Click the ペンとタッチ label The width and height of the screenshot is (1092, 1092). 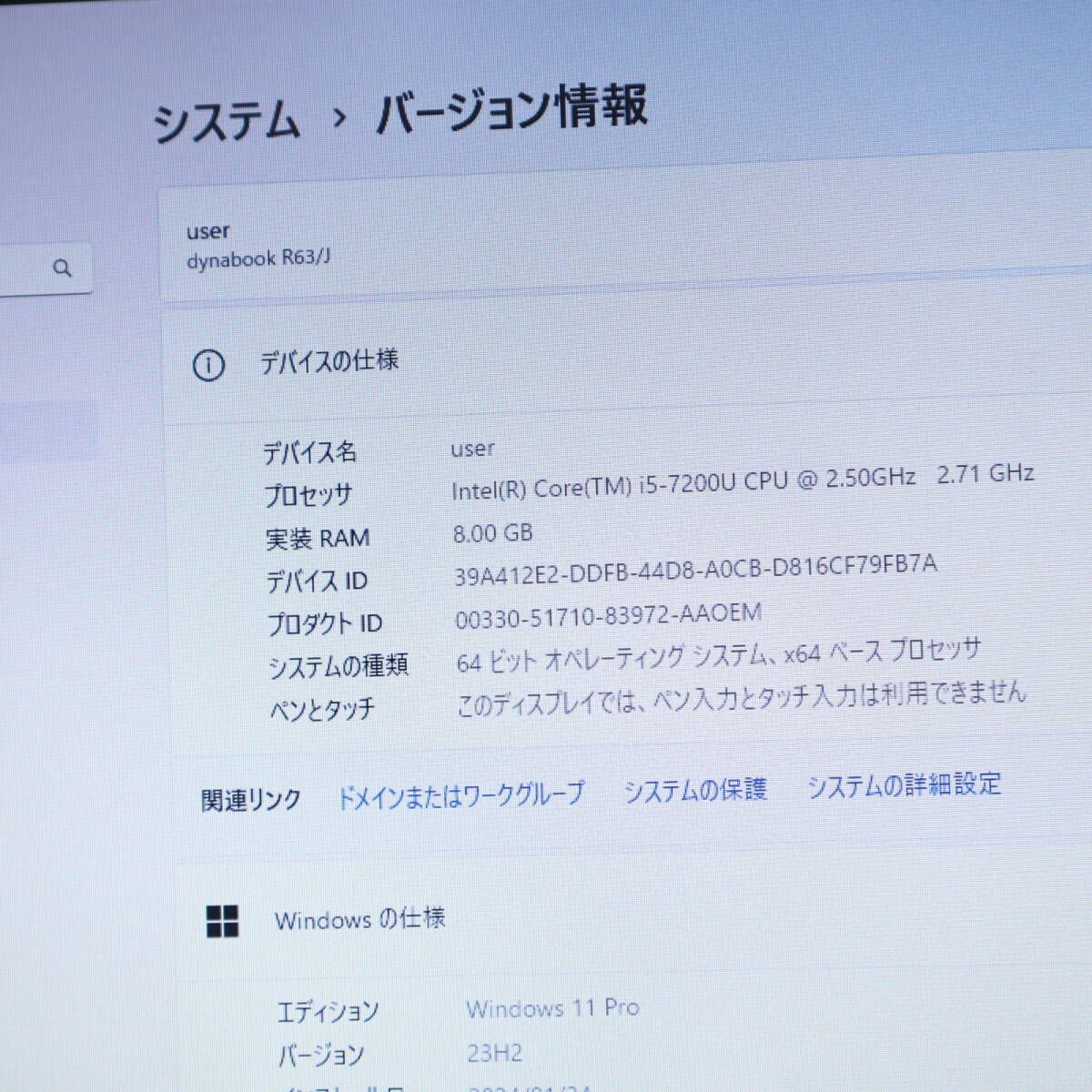tap(321, 709)
